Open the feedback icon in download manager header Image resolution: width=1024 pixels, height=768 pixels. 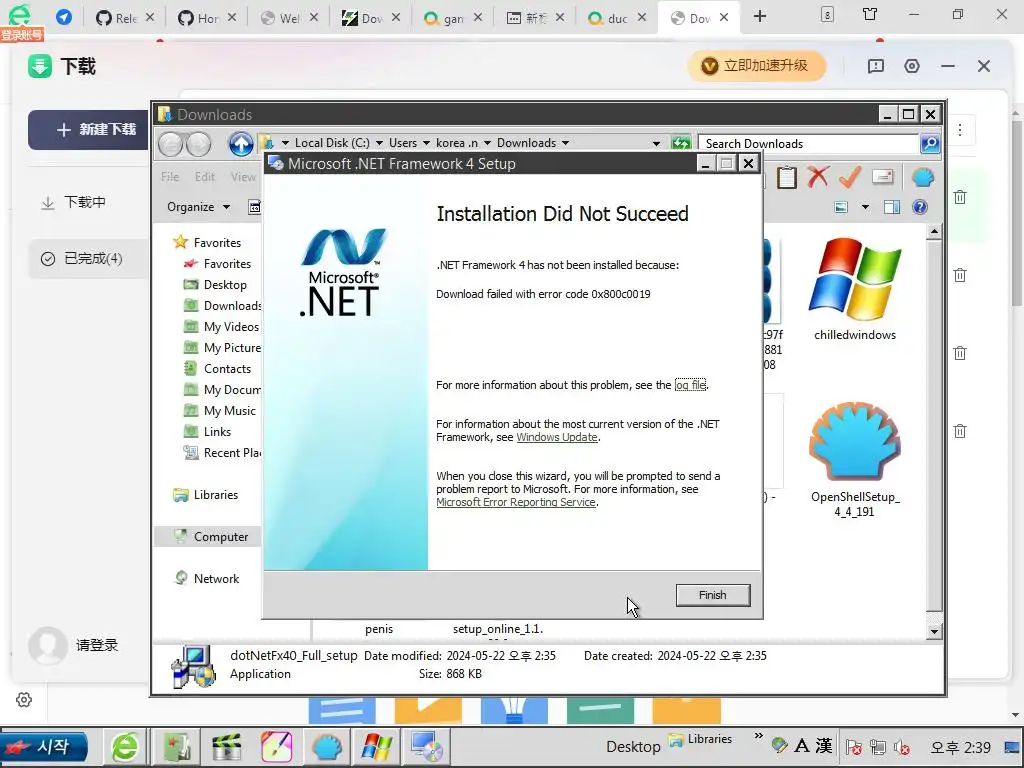(x=876, y=66)
